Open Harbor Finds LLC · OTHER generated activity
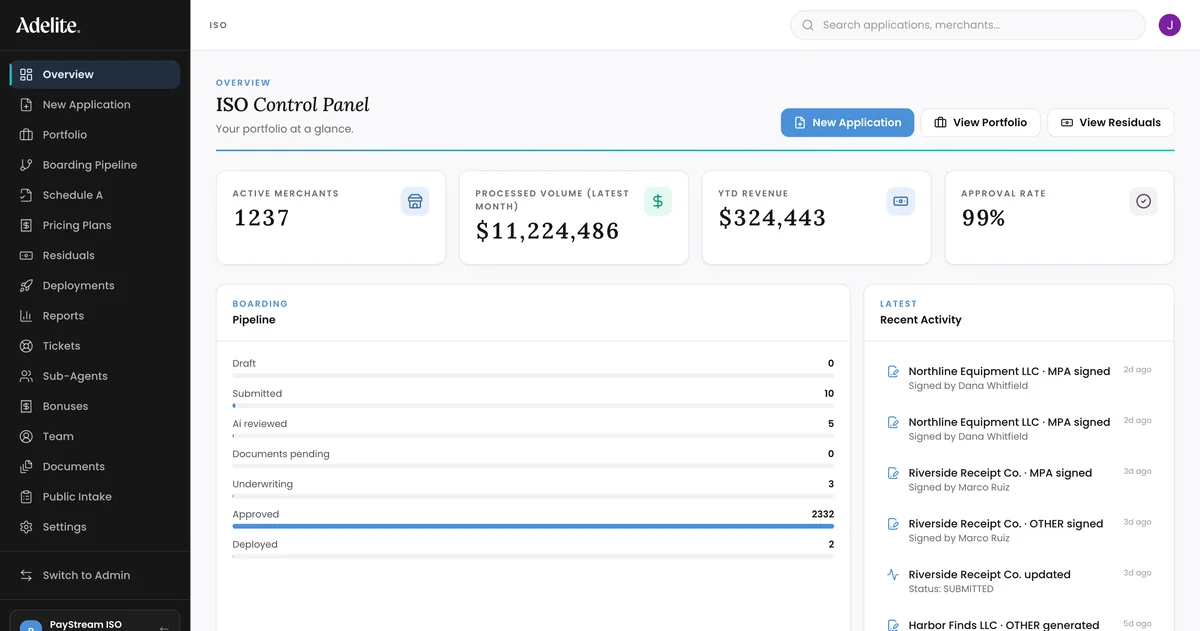Viewport: 1200px width, 631px height. point(1019,623)
